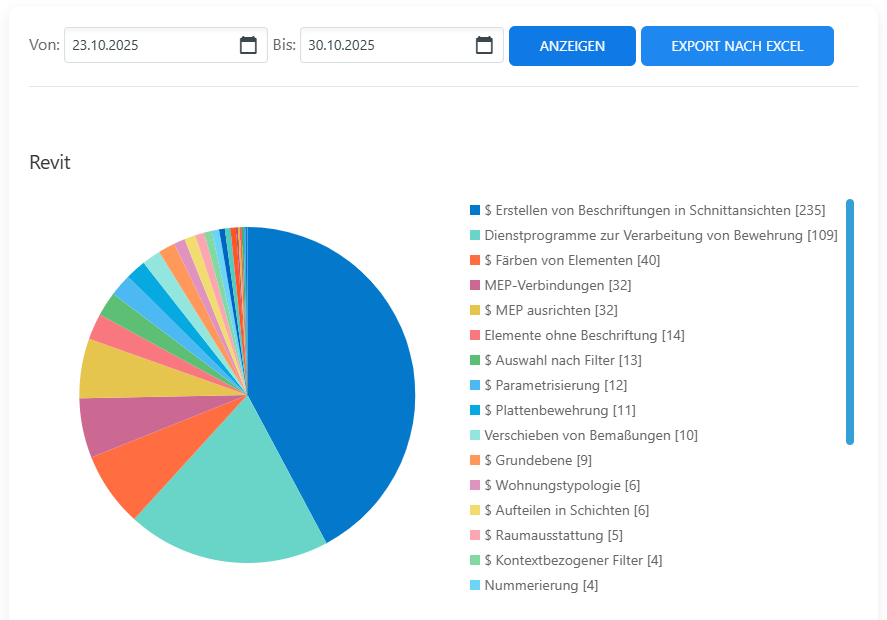Click the yellow MEP ausrichten legend swatch
This screenshot has width=887, height=620.
(x=475, y=310)
